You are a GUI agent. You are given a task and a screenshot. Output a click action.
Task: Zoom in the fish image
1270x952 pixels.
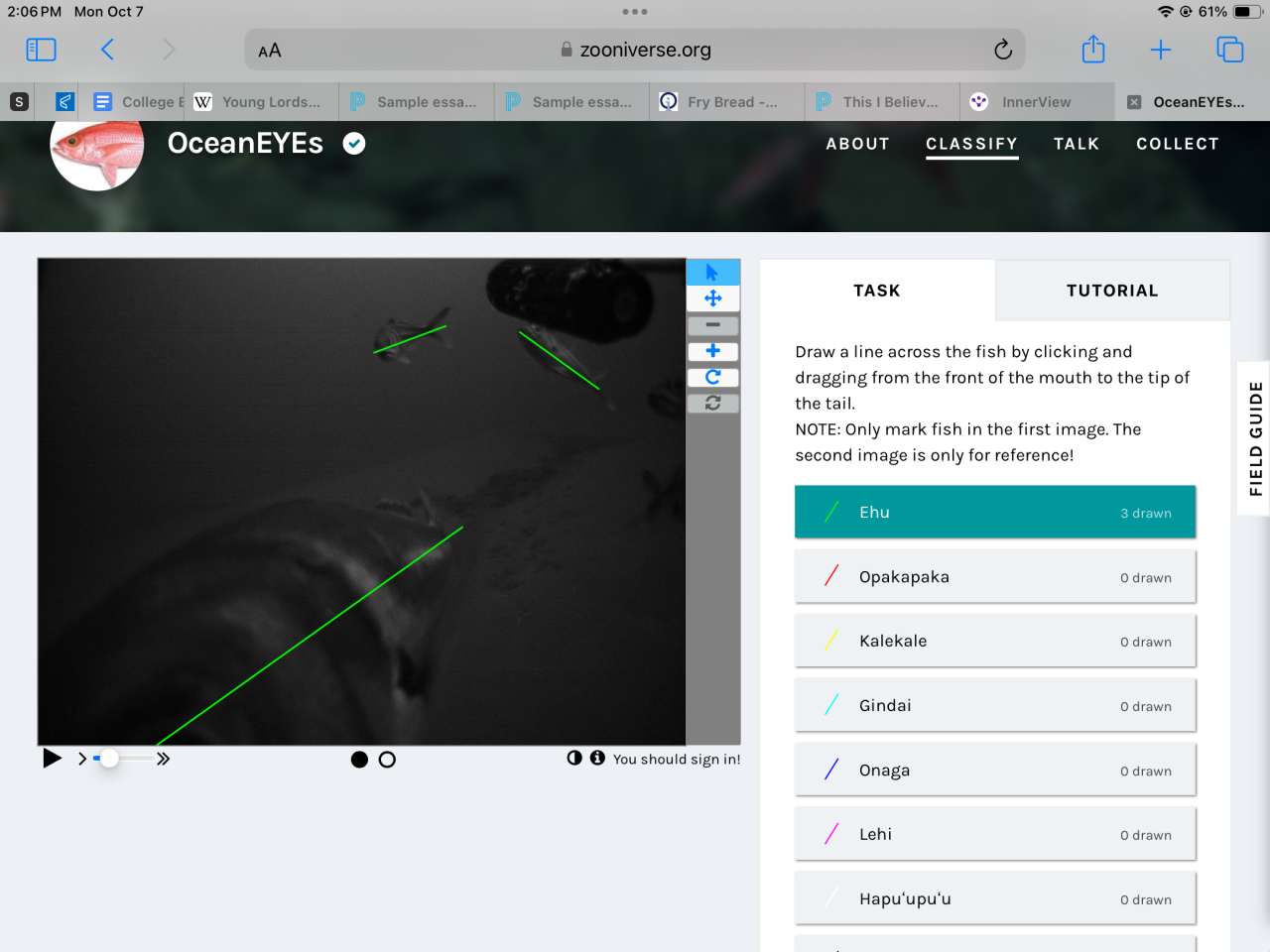[x=712, y=351]
